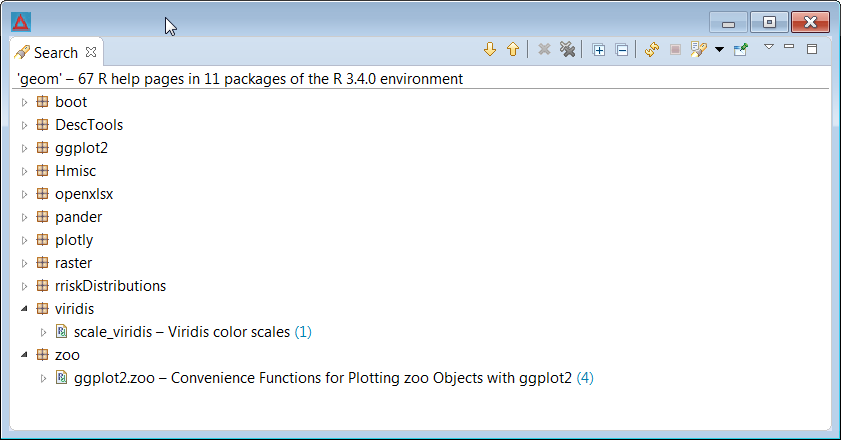Show the previous search match
841x440 pixels.
coord(513,50)
